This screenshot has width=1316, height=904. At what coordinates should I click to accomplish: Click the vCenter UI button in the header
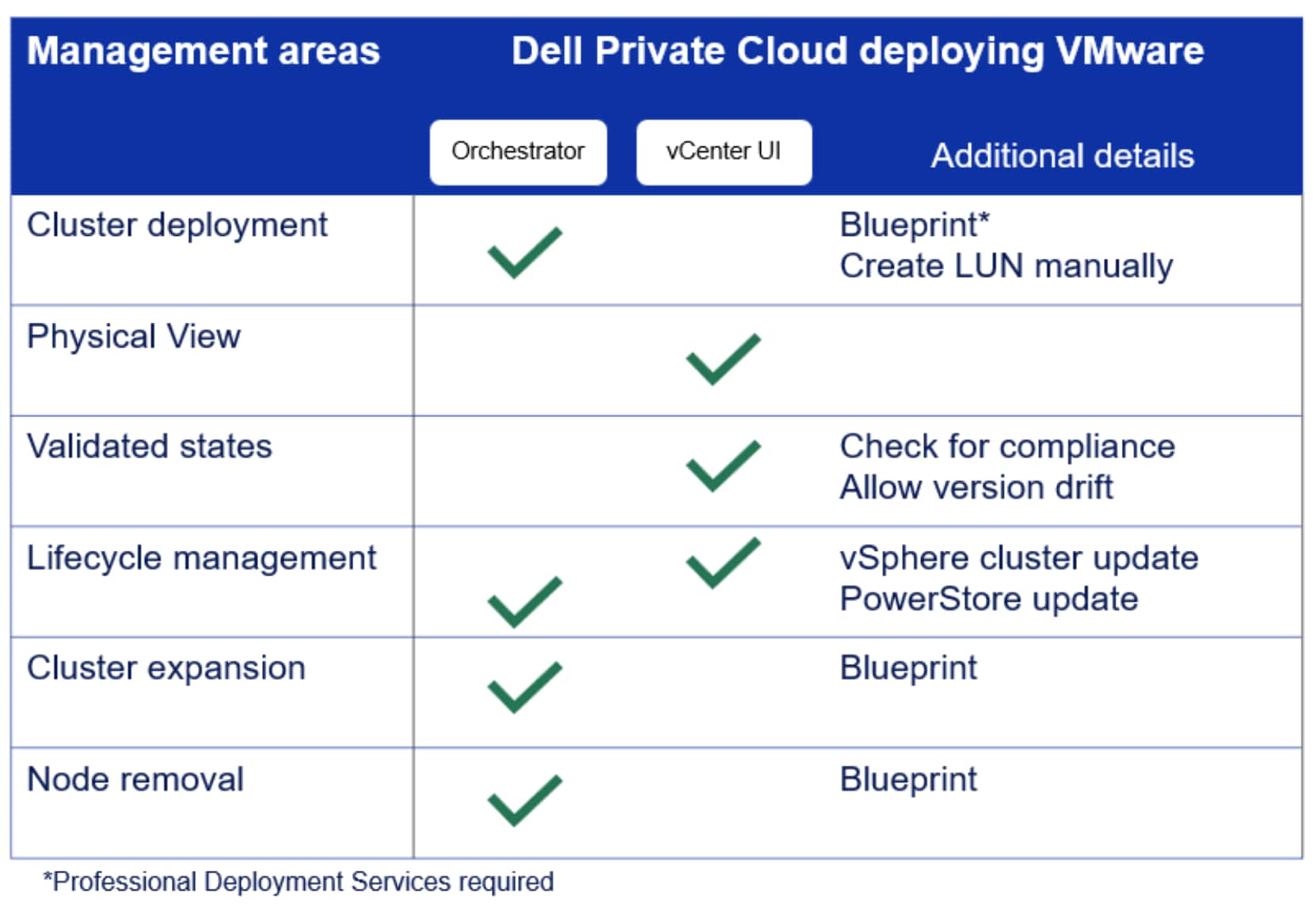click(x=724, y=152)
